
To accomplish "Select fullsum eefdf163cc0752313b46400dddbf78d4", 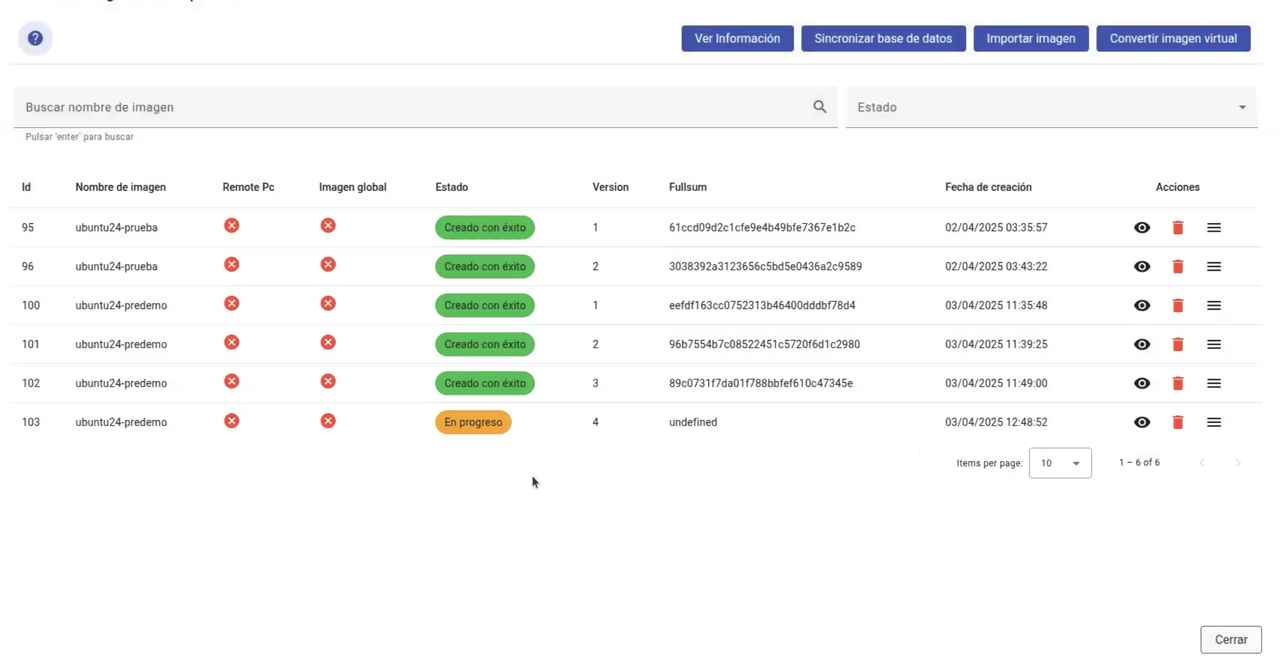I will (762, 306).
